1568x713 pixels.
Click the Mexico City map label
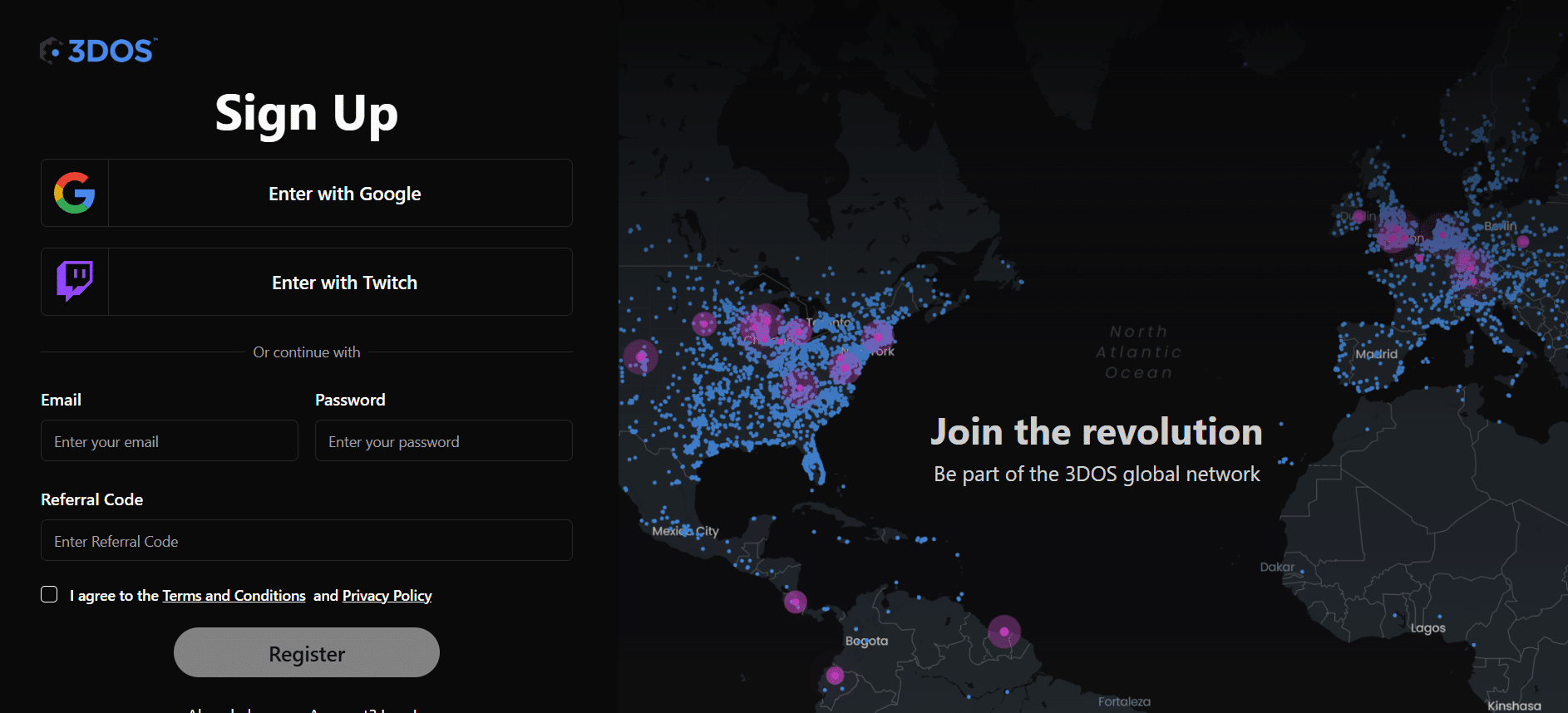click(x=685, y=531)
